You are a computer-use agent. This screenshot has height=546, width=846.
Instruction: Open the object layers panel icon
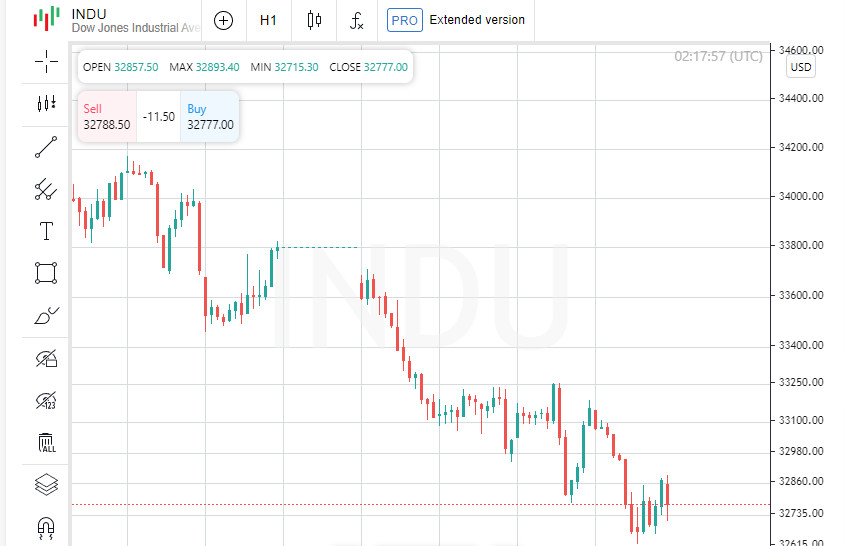(x=46, y=484)
